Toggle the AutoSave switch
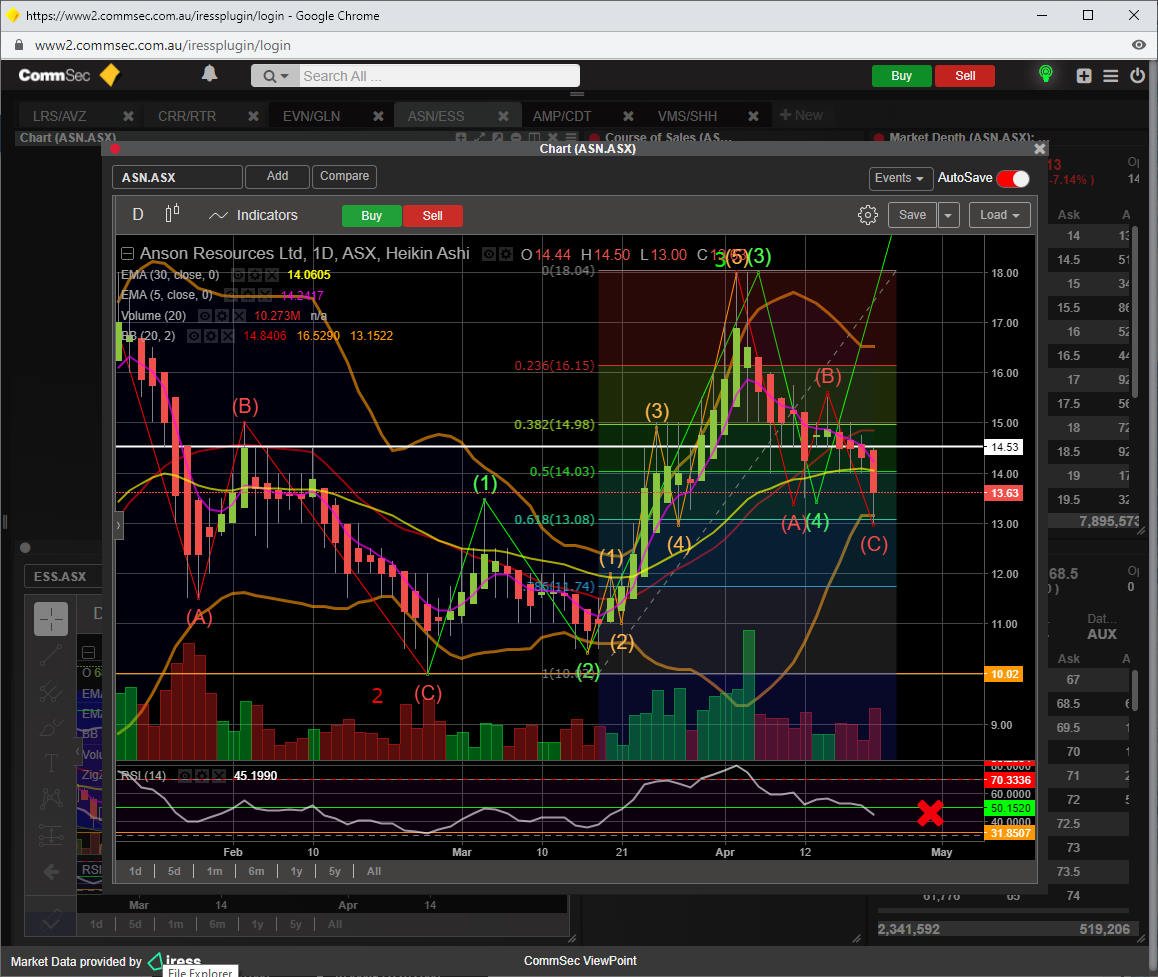This screenshot has width=1158, height=977. 1013,178
